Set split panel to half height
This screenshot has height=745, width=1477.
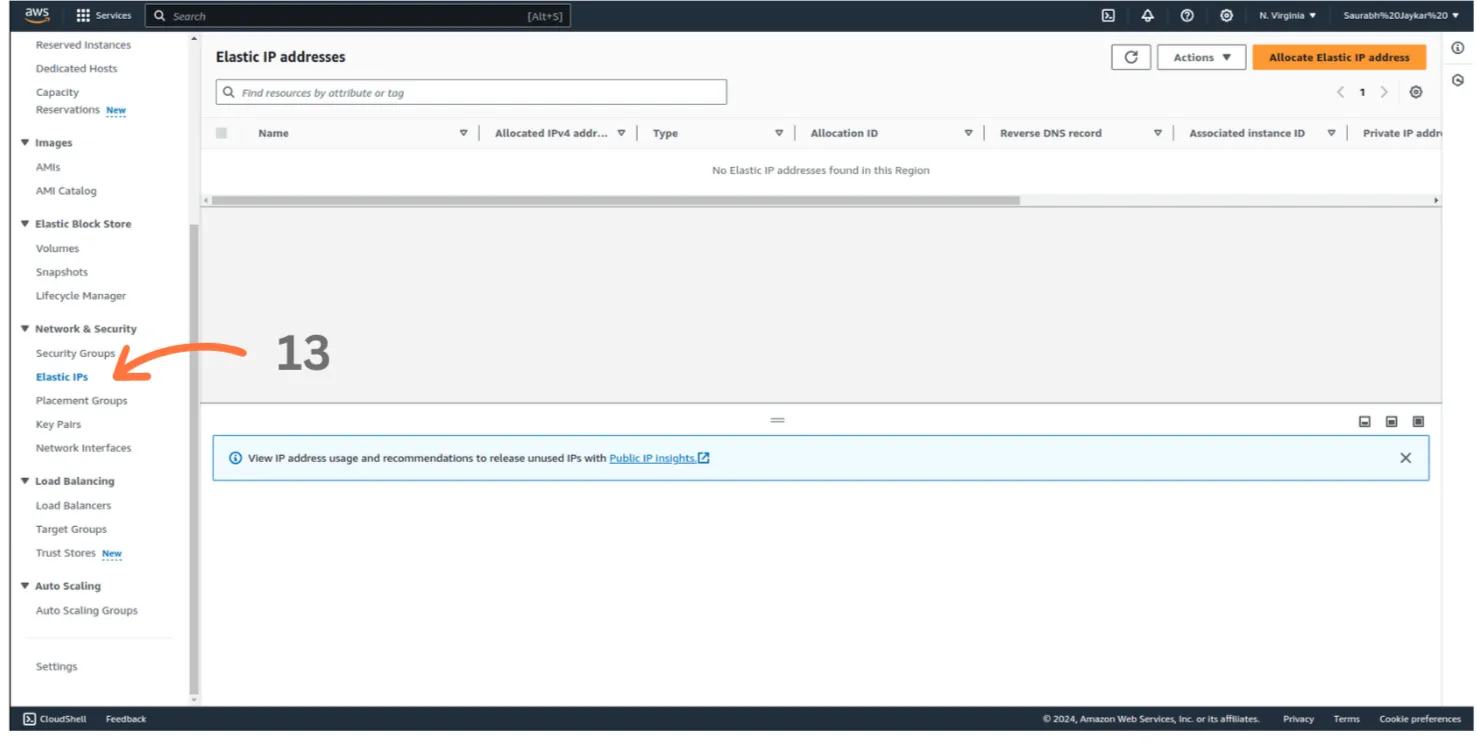(1391, 422)
